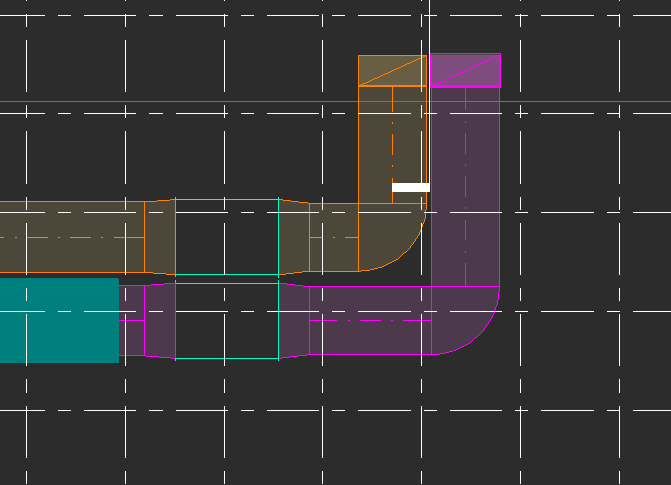671x485 pixels.
Task: Select the thin gray horizontal guide line
Action: (336, 101)
